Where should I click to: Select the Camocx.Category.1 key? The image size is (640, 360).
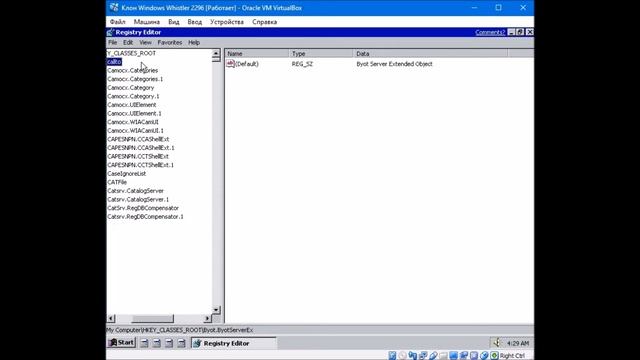[133, 96]
